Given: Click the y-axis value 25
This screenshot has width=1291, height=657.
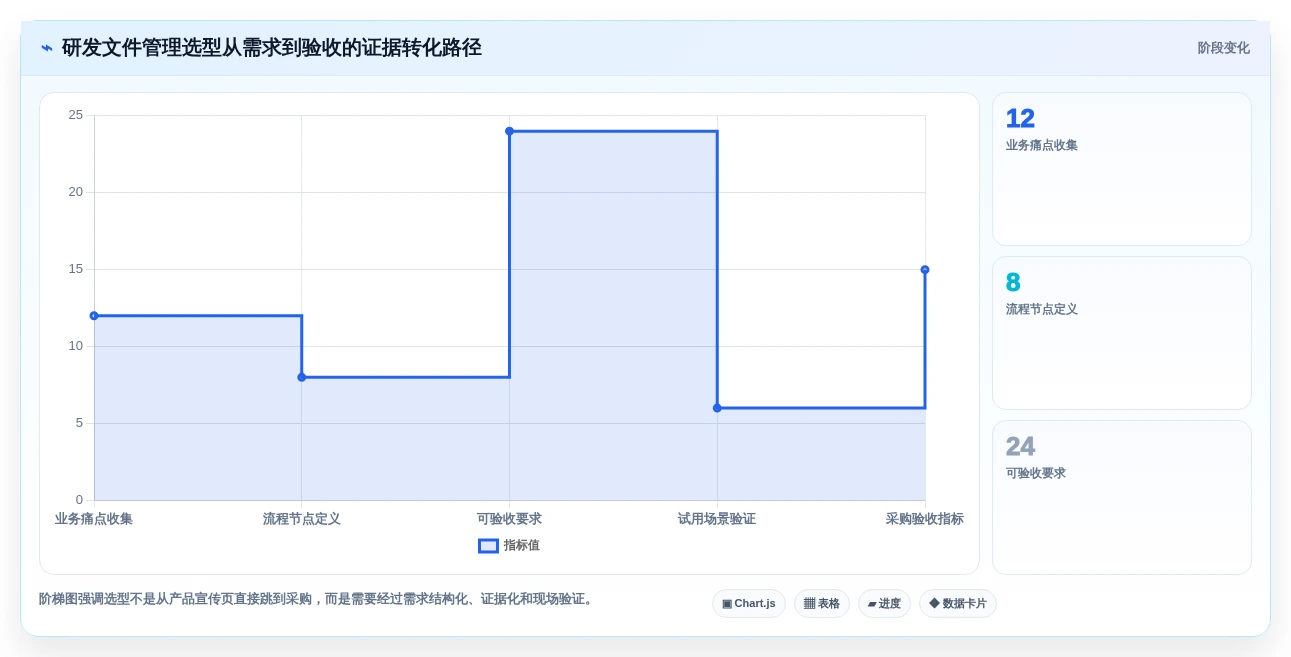Looking at the screenshot, I should [76, 115].
